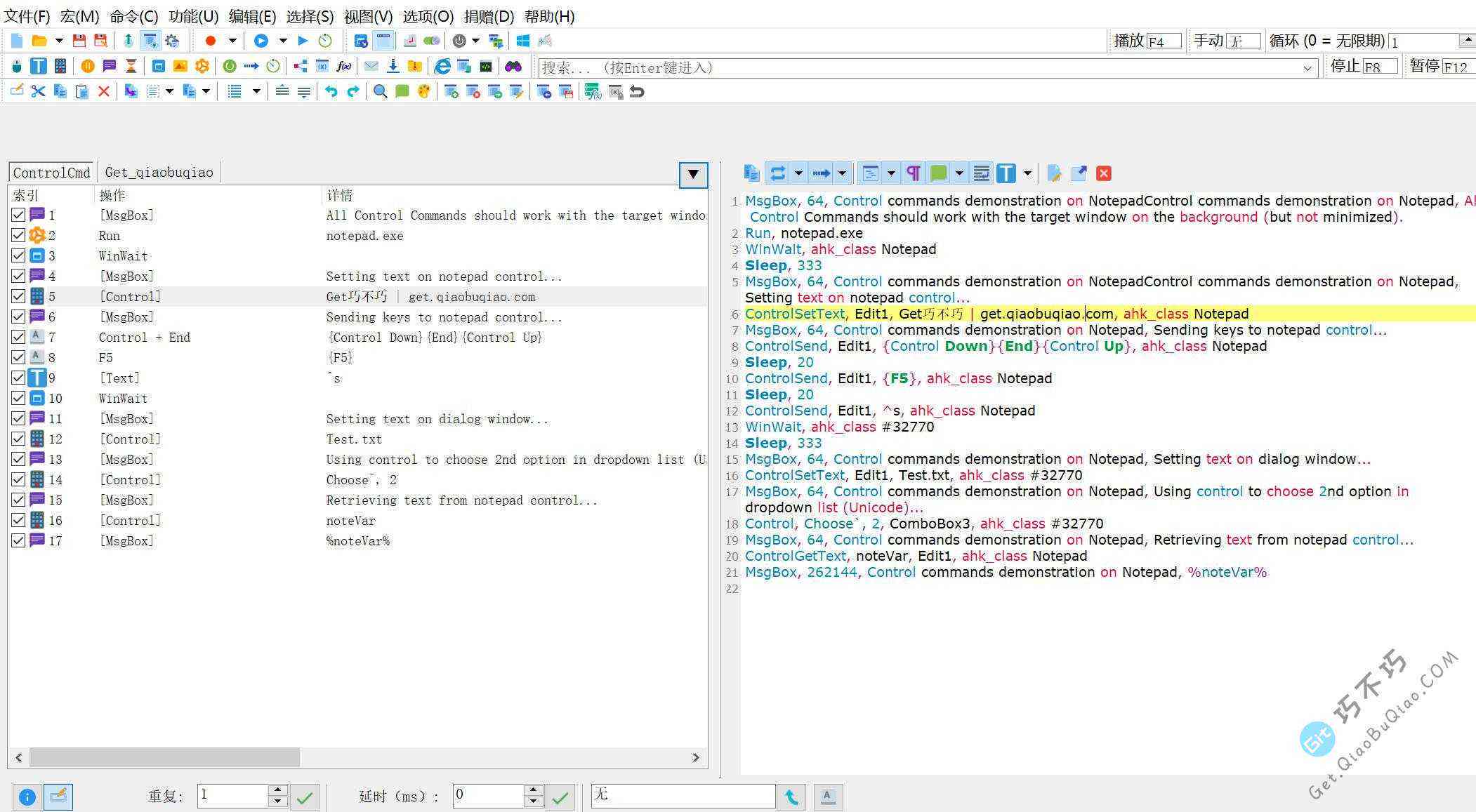Click the blue T text command icon
The height and width of the screenshot is (812, 1476).
point(39,67)
